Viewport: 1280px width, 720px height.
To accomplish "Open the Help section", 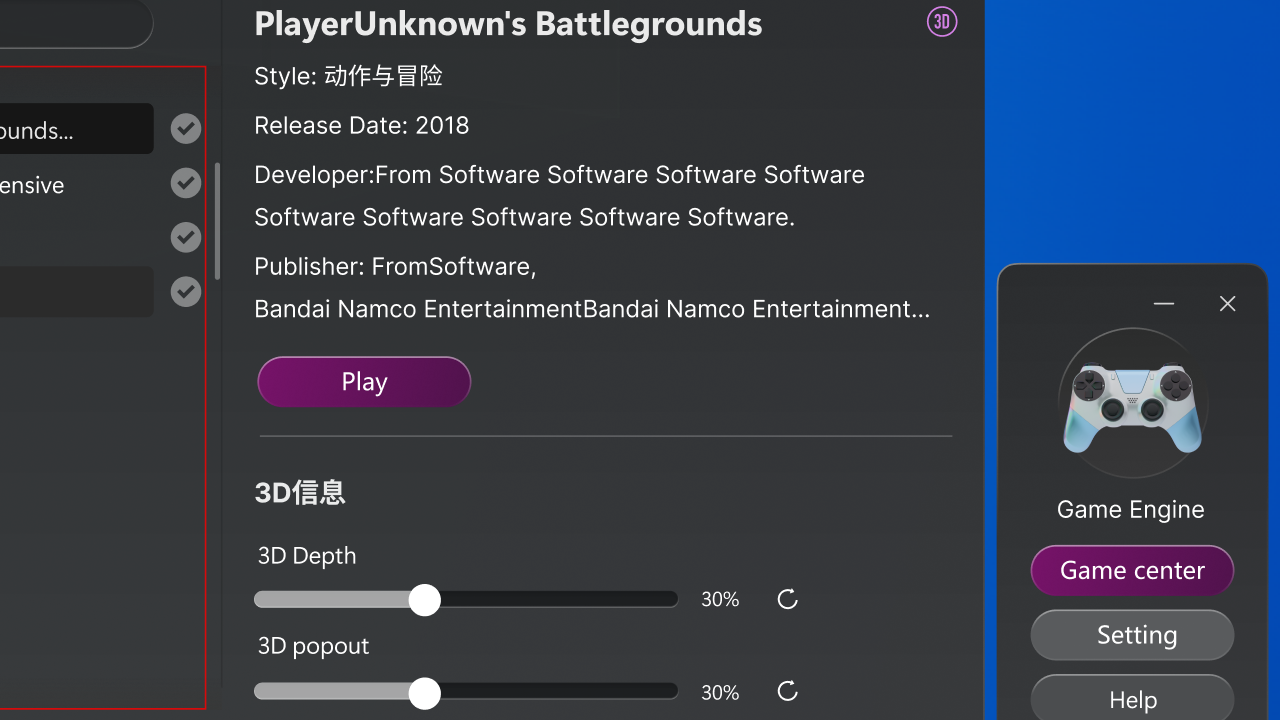I will point(1132,699).
